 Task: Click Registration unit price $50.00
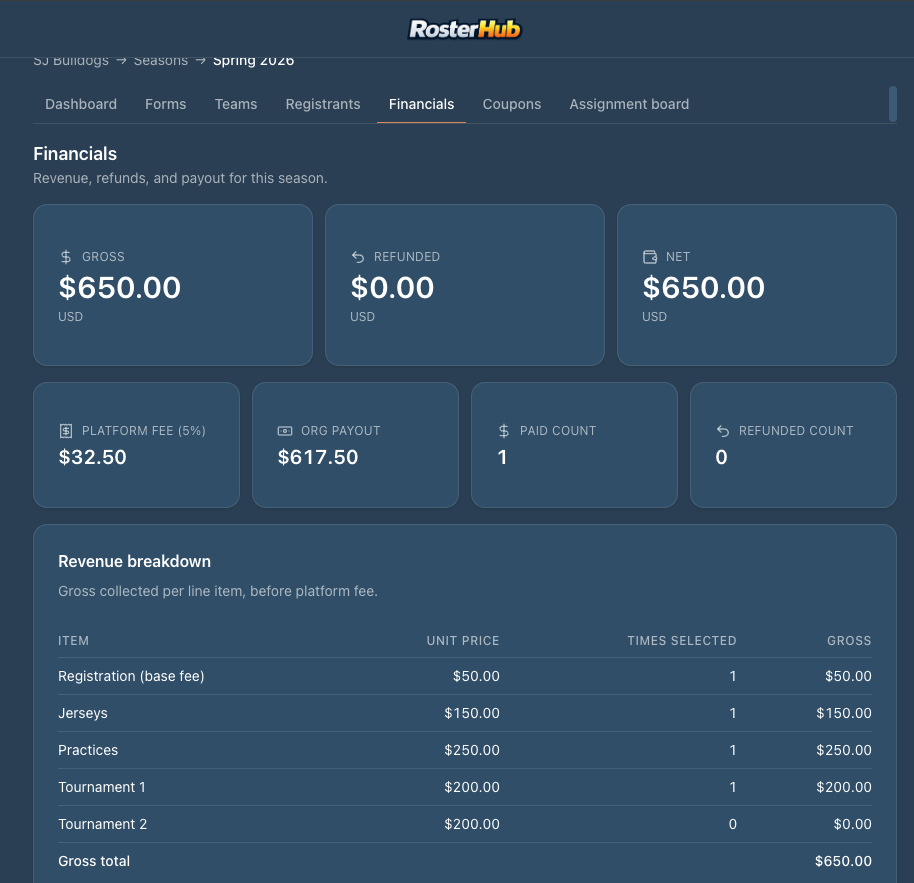tap(476, 676)
